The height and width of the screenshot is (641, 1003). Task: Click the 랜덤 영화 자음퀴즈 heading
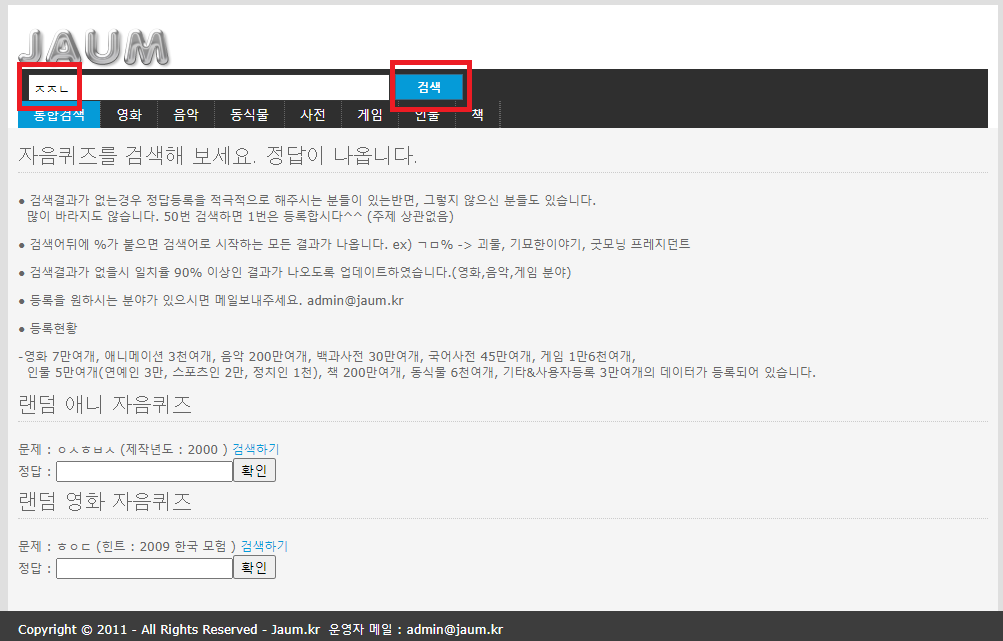(105, 502)
